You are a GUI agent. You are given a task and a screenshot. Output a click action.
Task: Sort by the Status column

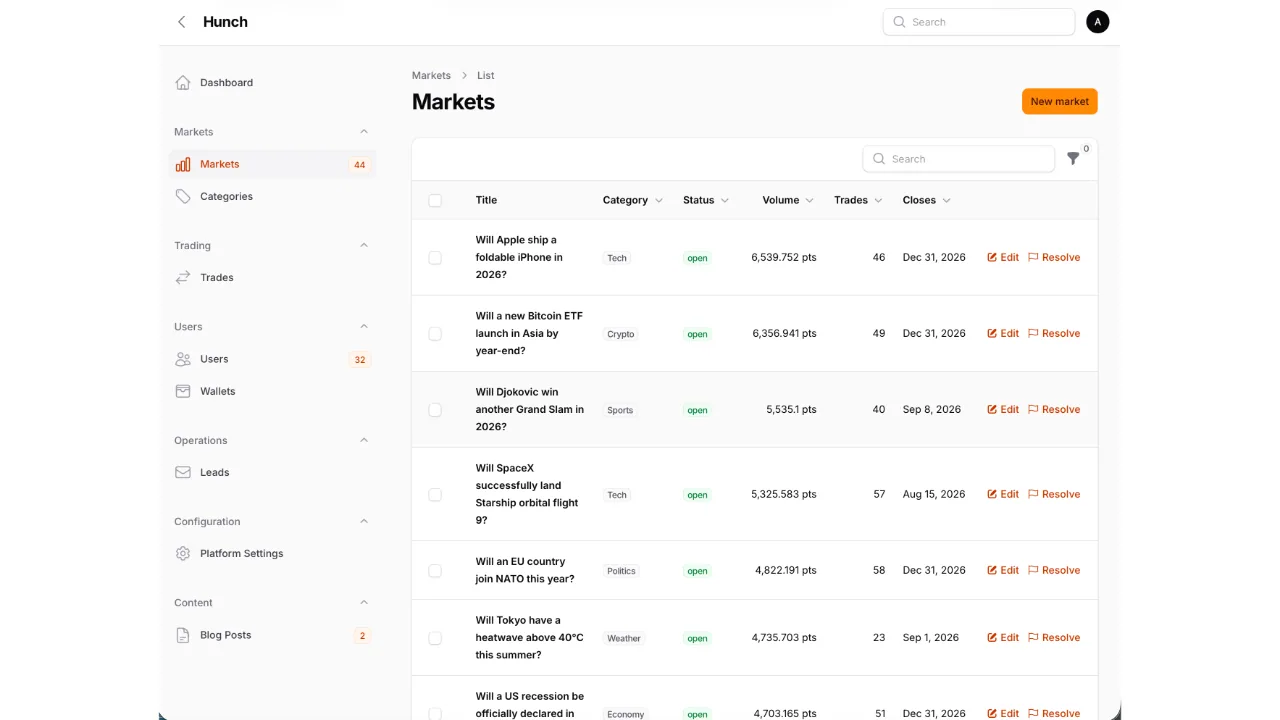[x=706, y=201]
